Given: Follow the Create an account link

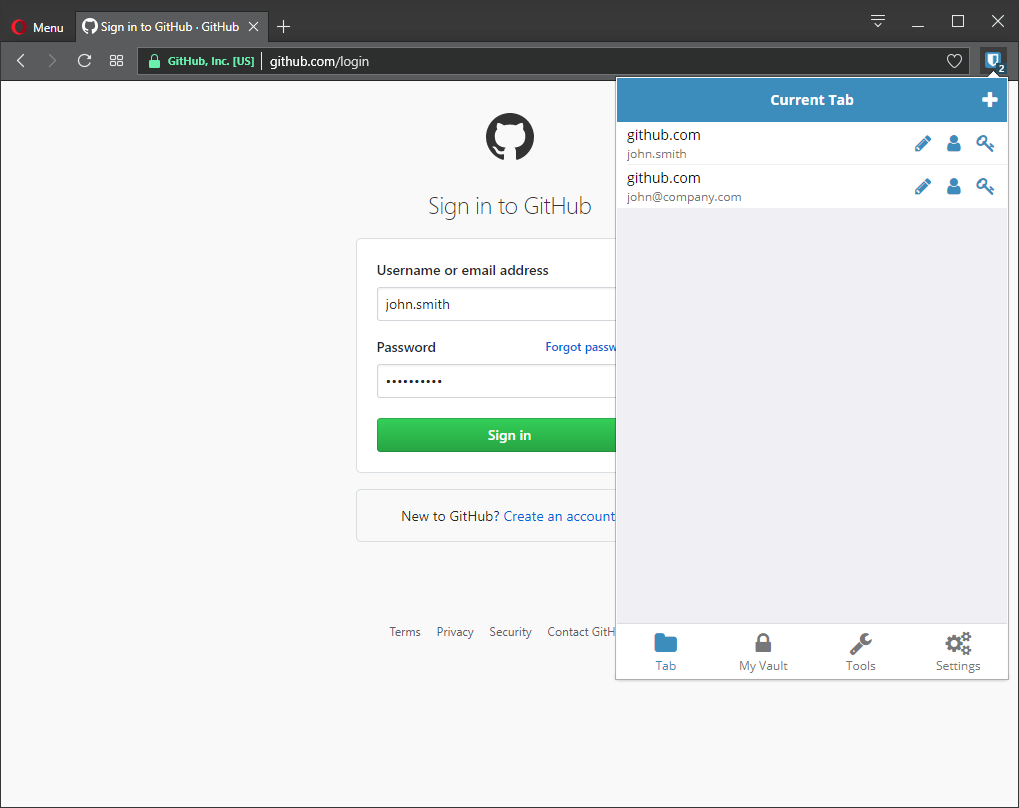Looking at the screenshot, I should [559, 516].
